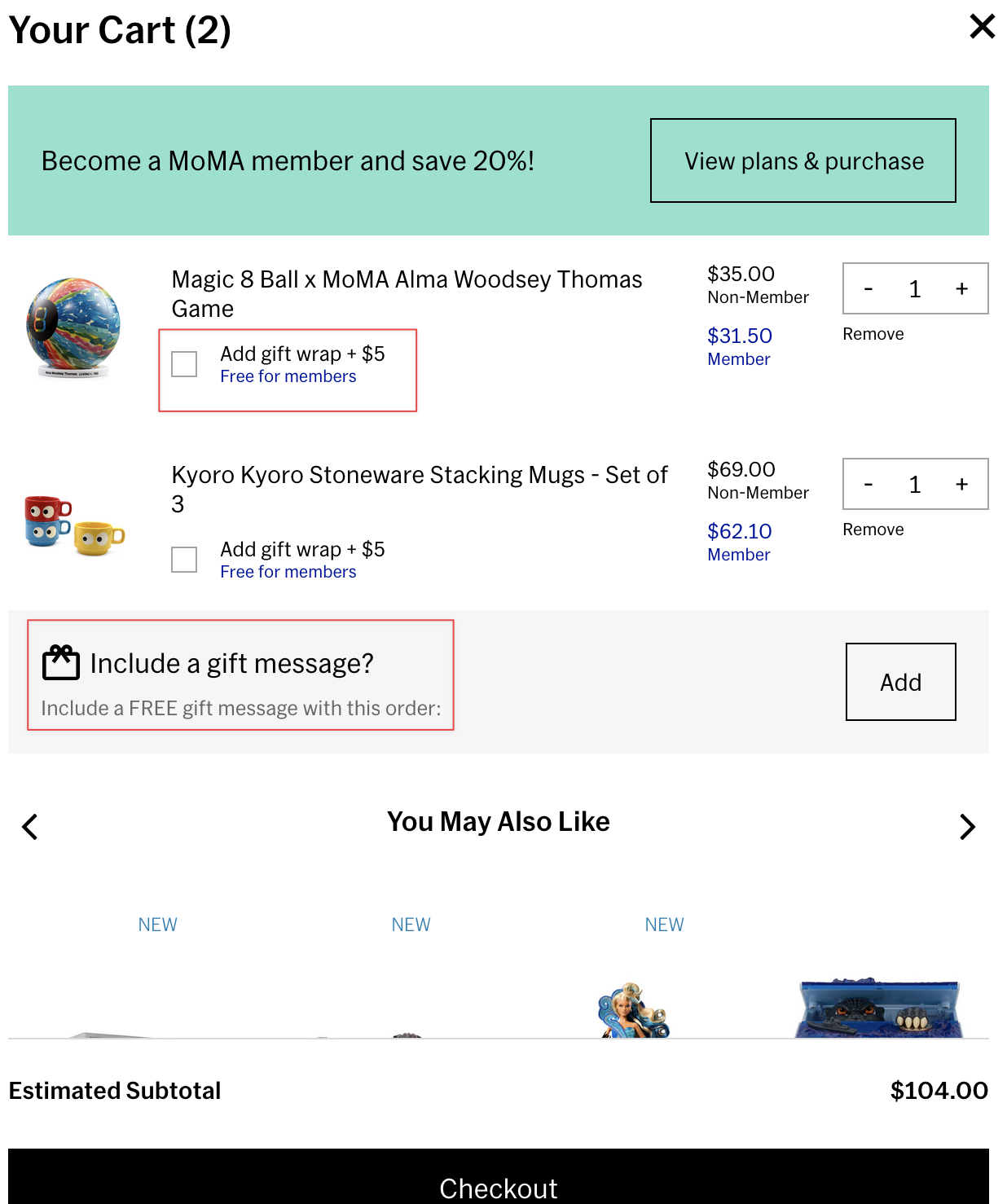Click Free for members link under Mugs
Screen dimensions: 1007x1204
coord(288,572)
